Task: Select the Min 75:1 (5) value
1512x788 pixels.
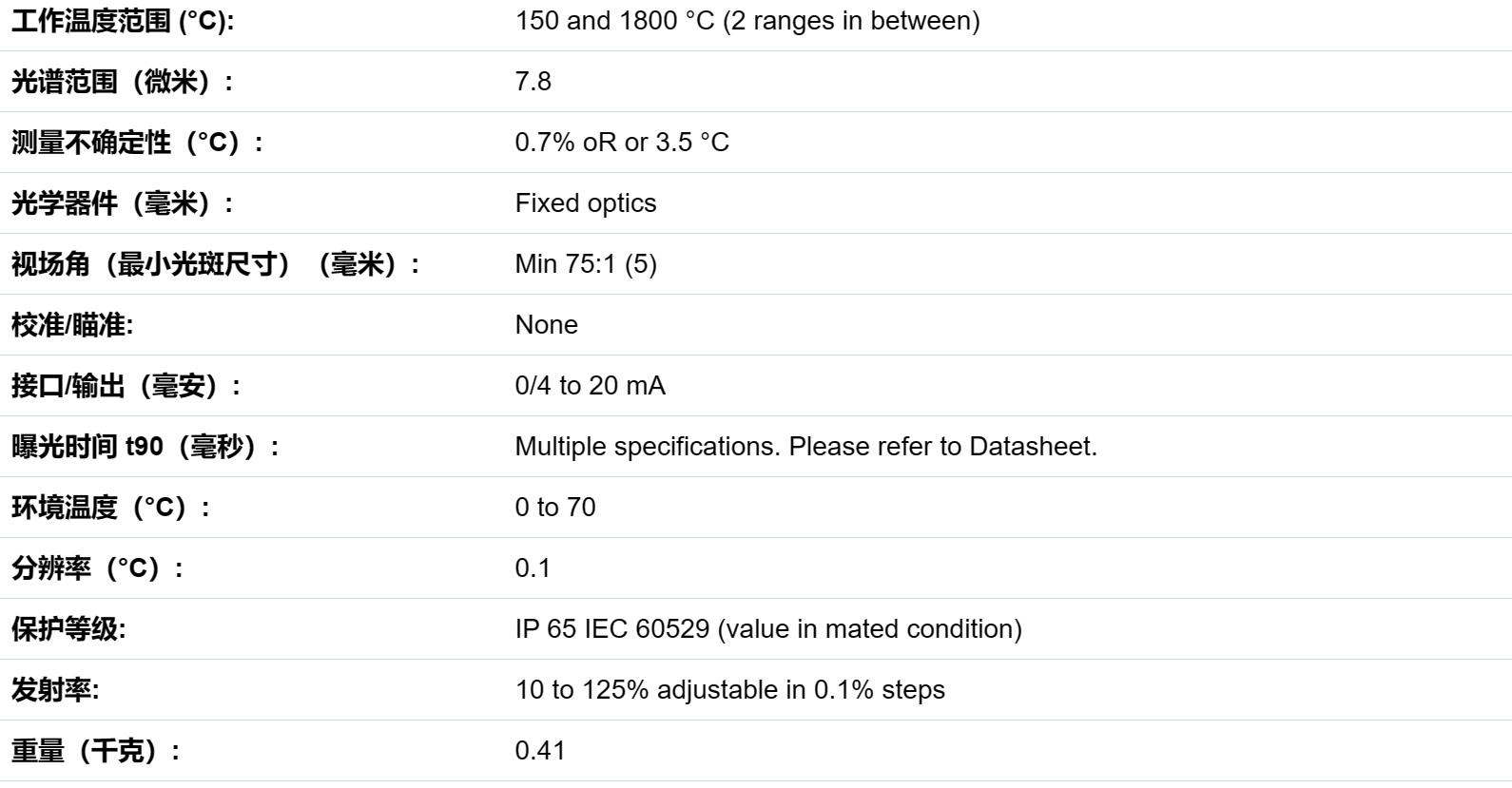Action: pyautogui.click(x=586, y=264)
